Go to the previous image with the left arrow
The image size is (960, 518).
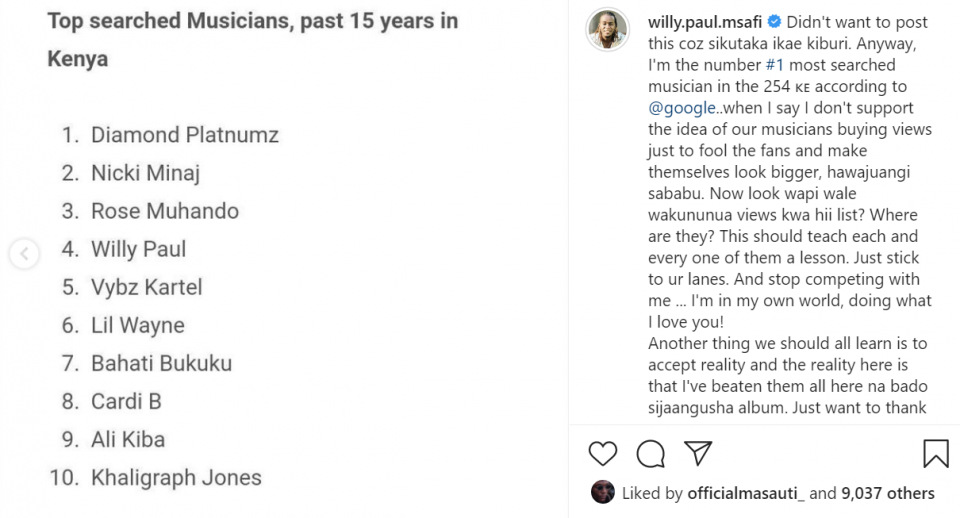click(x=24, y=255)
